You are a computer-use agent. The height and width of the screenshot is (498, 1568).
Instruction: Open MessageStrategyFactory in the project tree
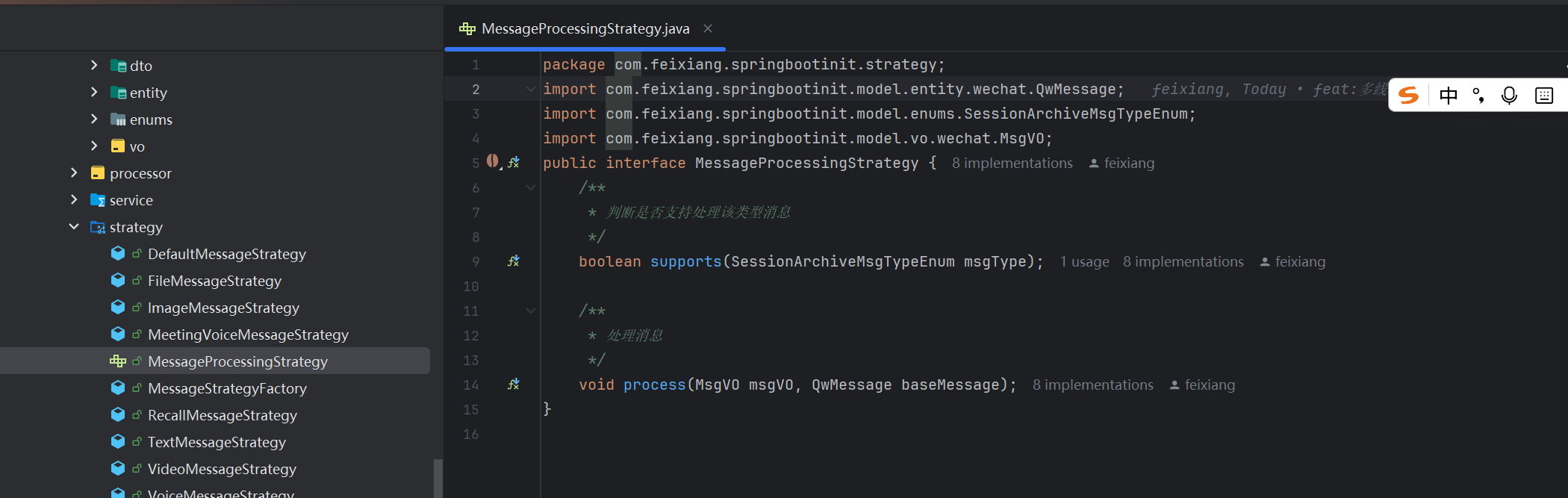tap(227, 388)
